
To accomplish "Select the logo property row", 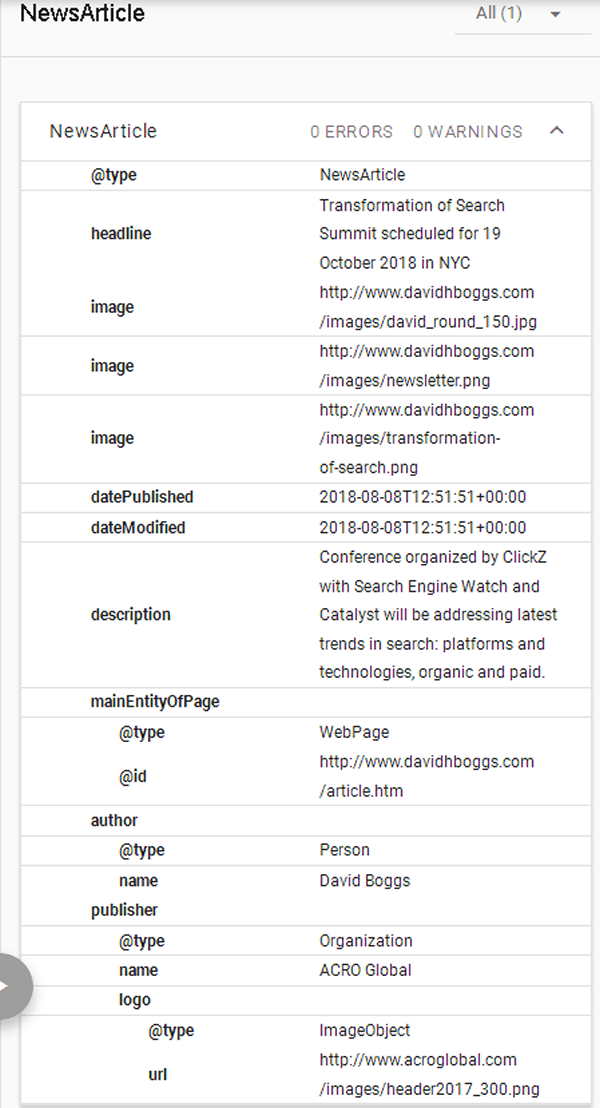I will click(x=306, y=1001).
